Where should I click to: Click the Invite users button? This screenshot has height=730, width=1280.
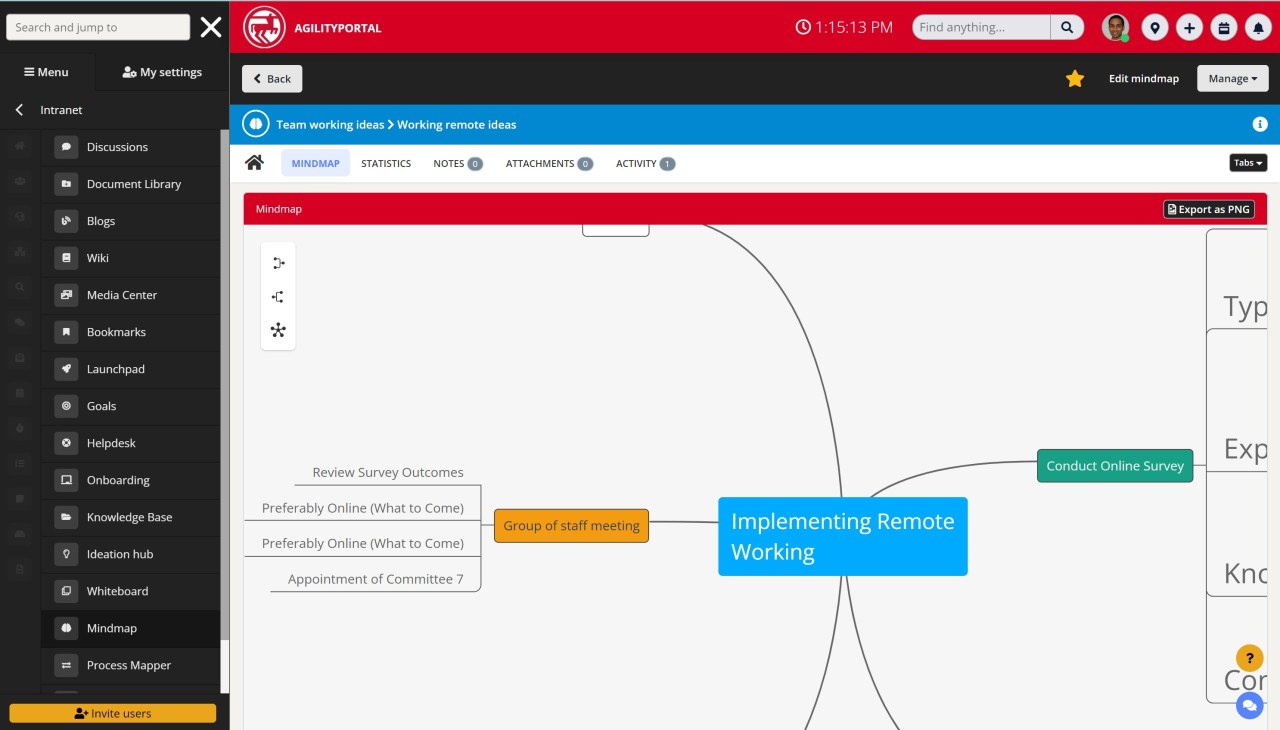tap(111, 713)
